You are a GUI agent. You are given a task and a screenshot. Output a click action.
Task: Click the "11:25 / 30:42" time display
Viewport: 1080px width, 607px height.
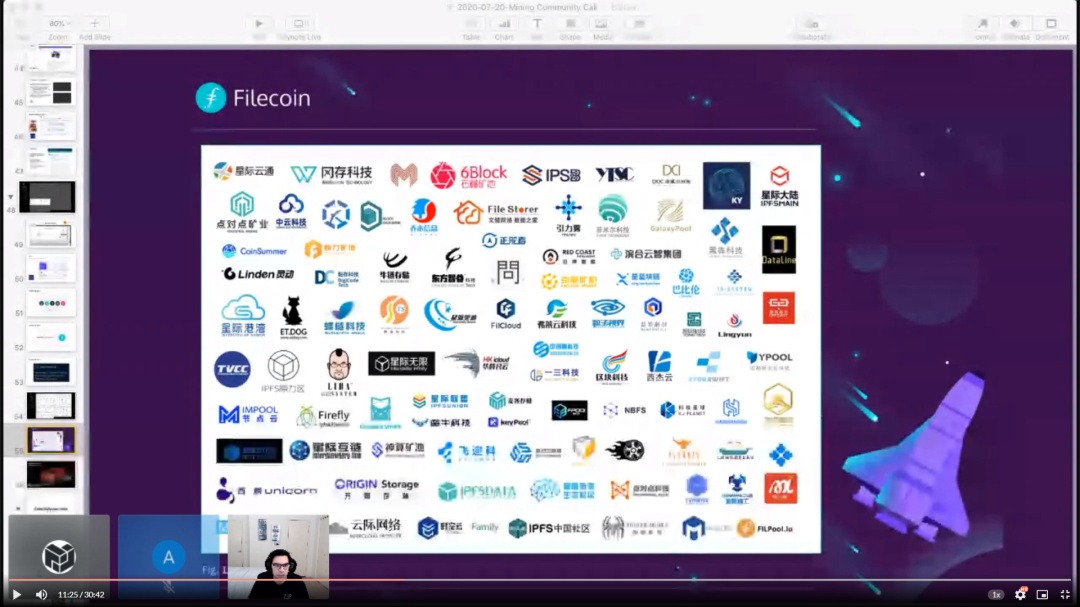pyautogui.click(x=81, y=595)
